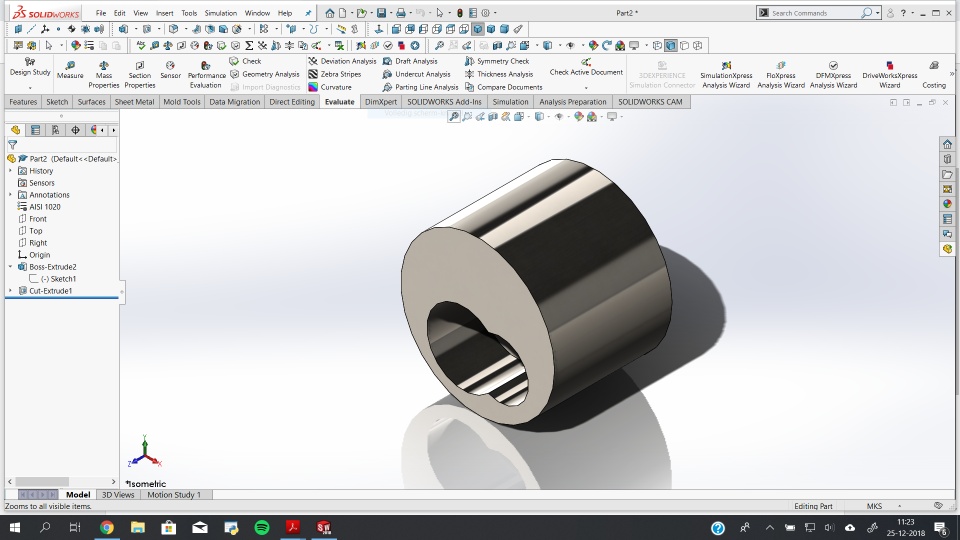Open the File menu

[101, 13]
